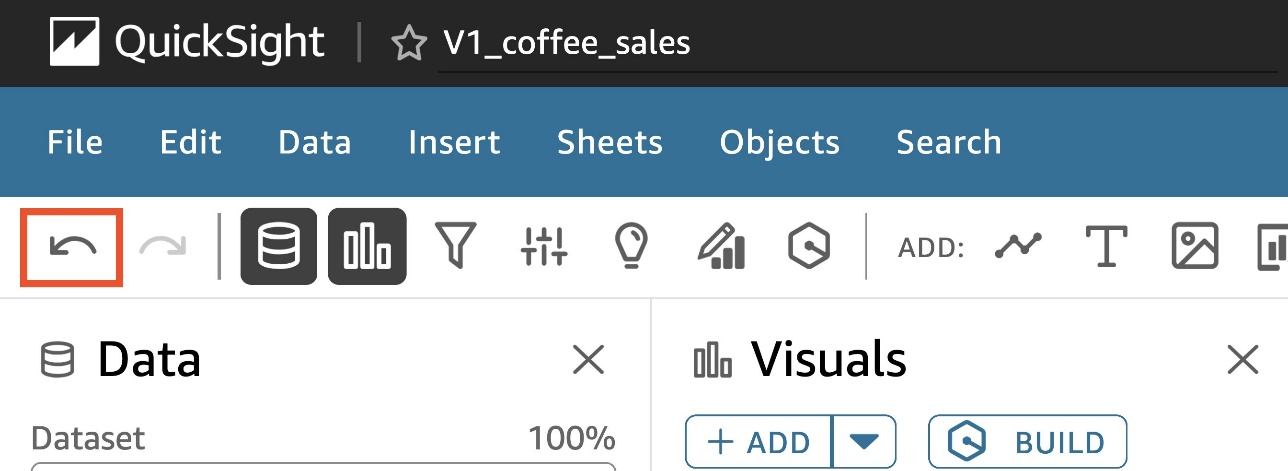Close the Data pane

pyautogui.click(x=587, y=360)
